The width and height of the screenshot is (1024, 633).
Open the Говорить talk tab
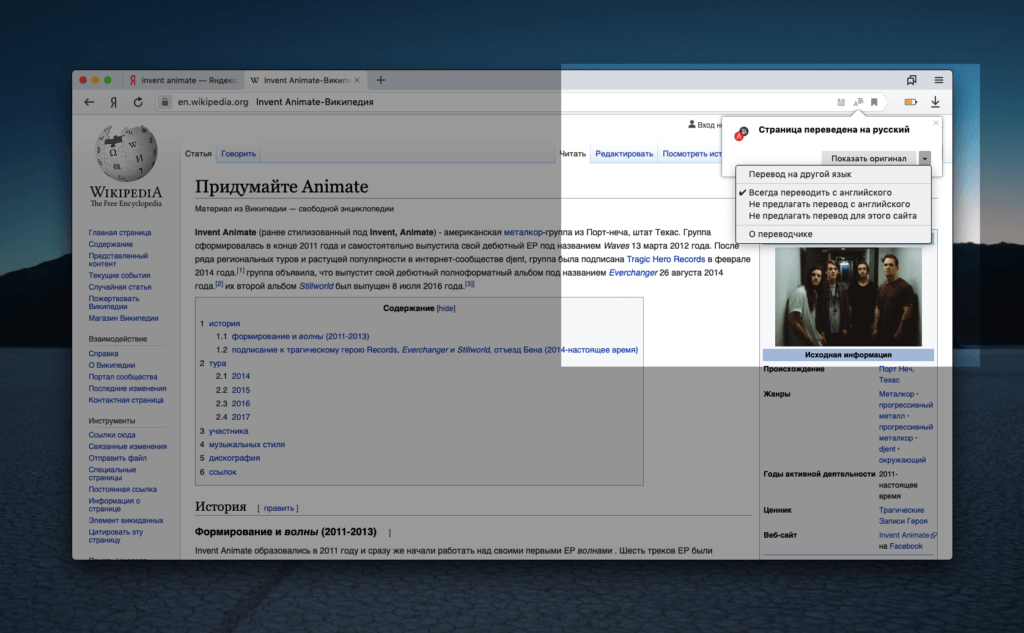coord(238,154)
